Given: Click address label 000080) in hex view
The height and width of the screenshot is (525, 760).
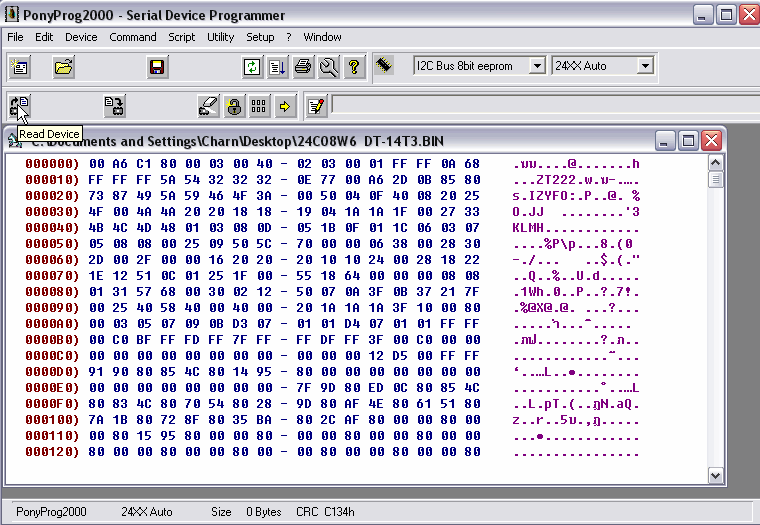Looking at the screenshot, I should [52, 292].
